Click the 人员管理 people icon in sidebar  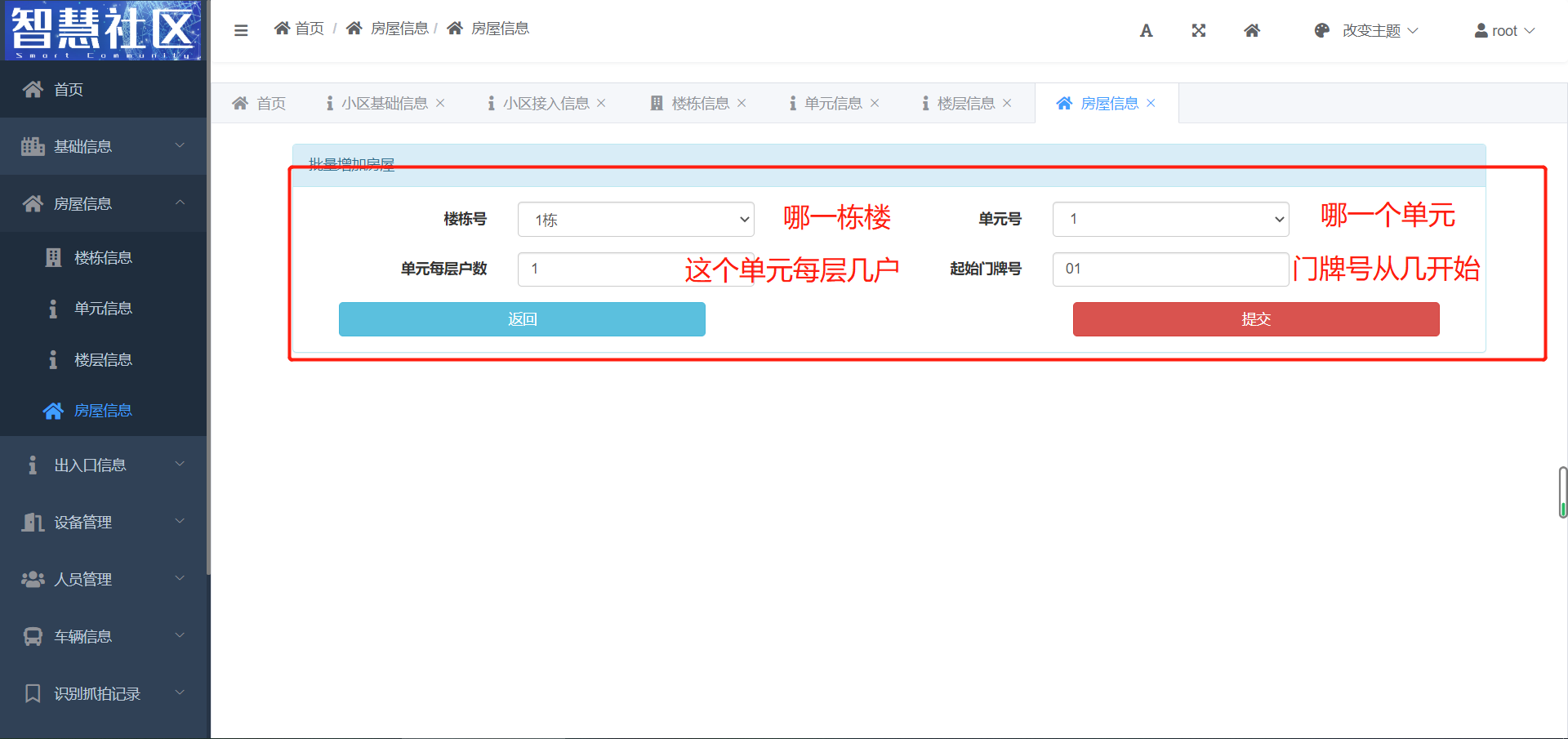pyautogui.click(x=33, y=579)
